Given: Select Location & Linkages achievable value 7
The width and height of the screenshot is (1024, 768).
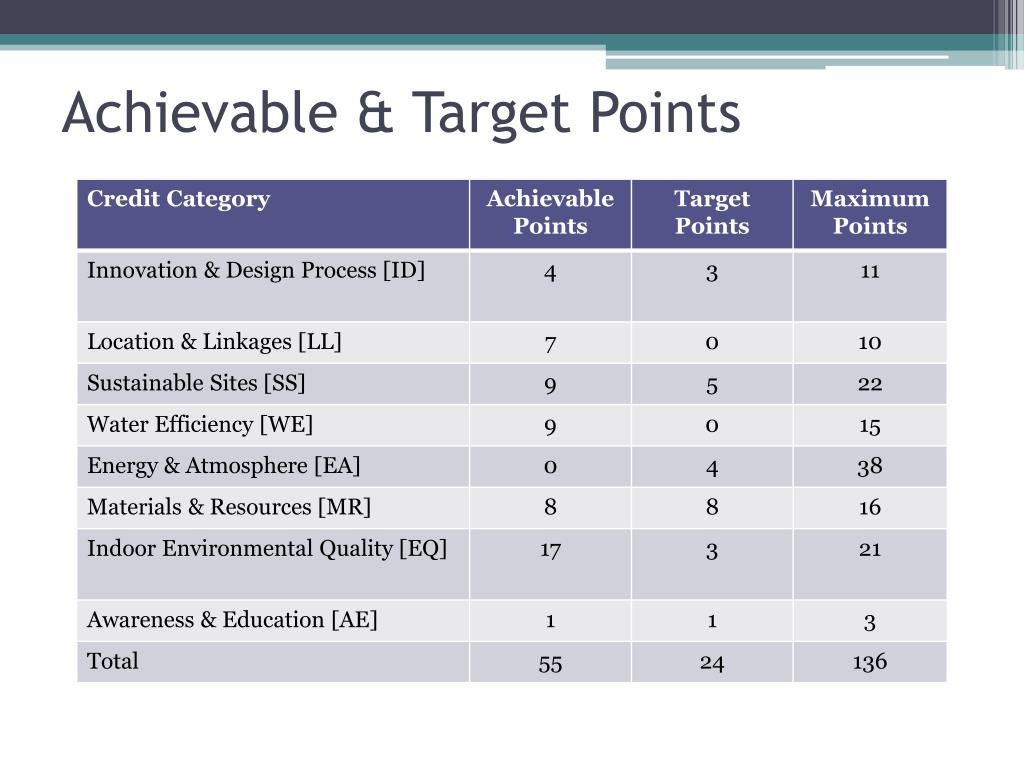Looking at the screenshot, I should tap(550, 344).
